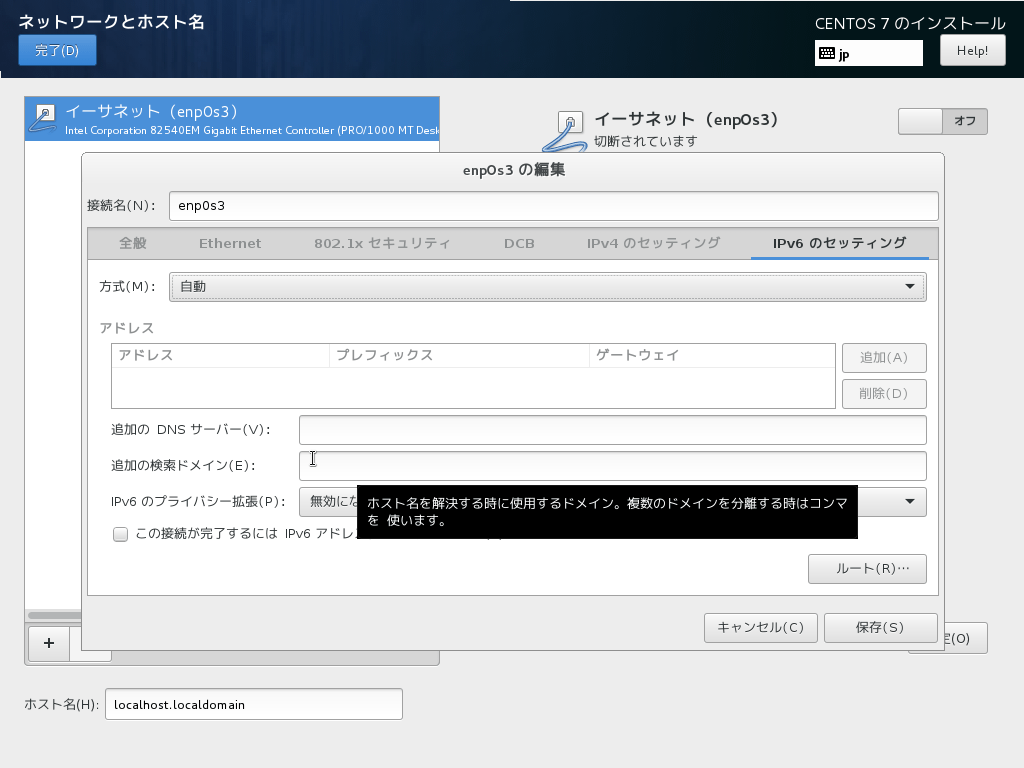Open the ルート routes dialog
This screenshot has height=768, width=1024.
pyautogui.click(x=866, y=568)
